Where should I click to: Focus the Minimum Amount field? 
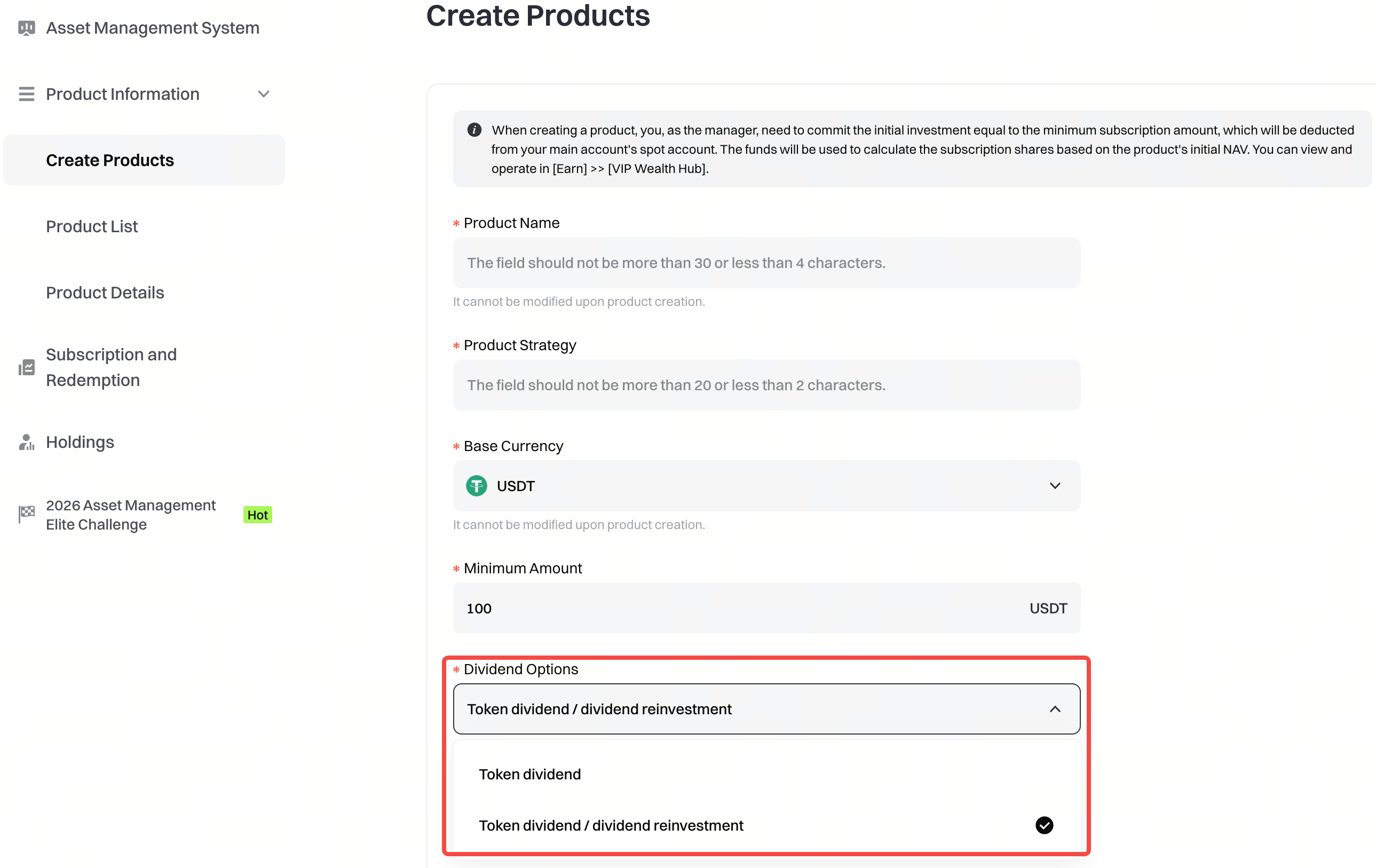click(743, 609)
